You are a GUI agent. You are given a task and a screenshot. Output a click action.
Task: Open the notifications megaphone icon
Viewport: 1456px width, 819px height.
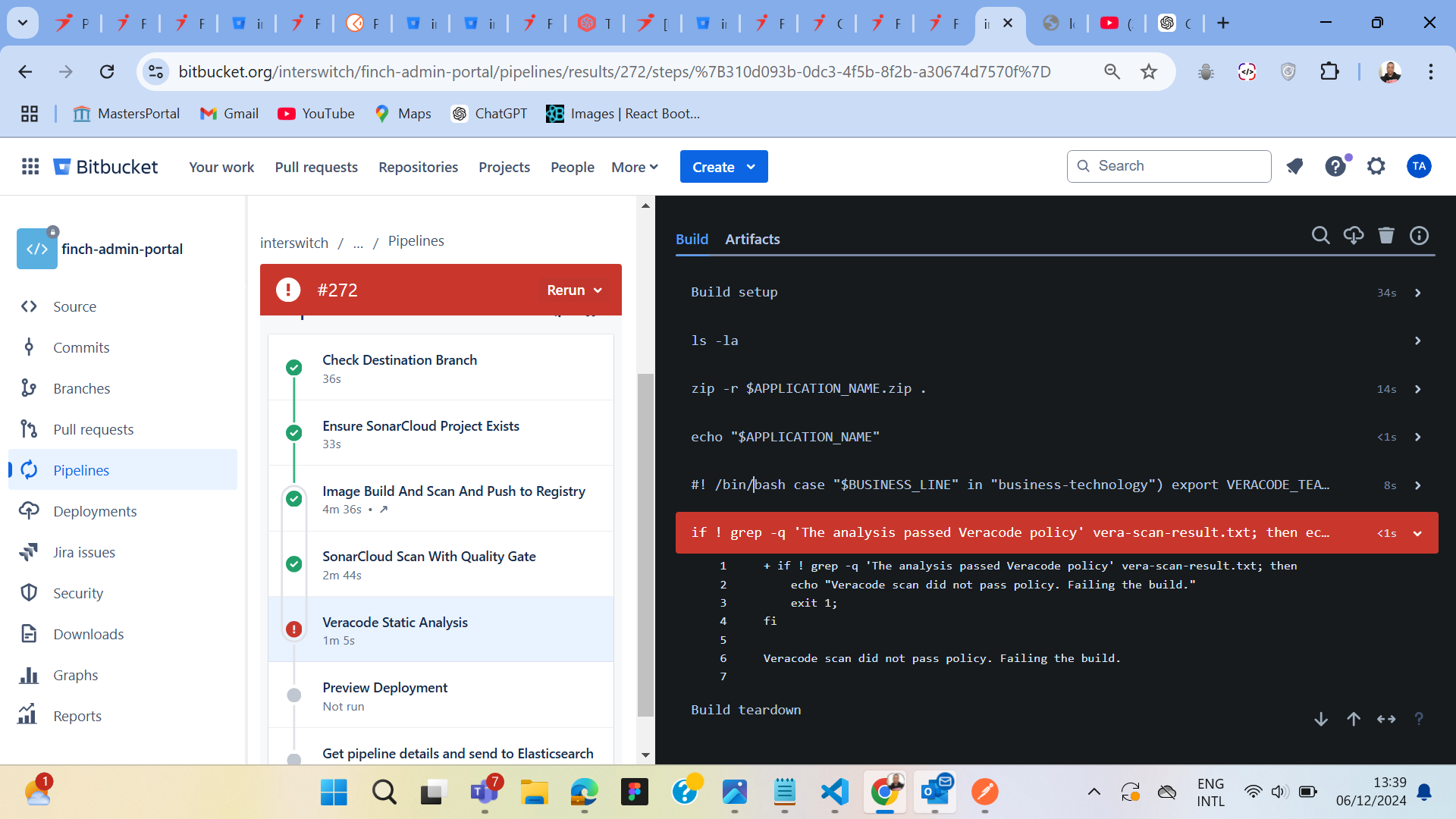1294,166
